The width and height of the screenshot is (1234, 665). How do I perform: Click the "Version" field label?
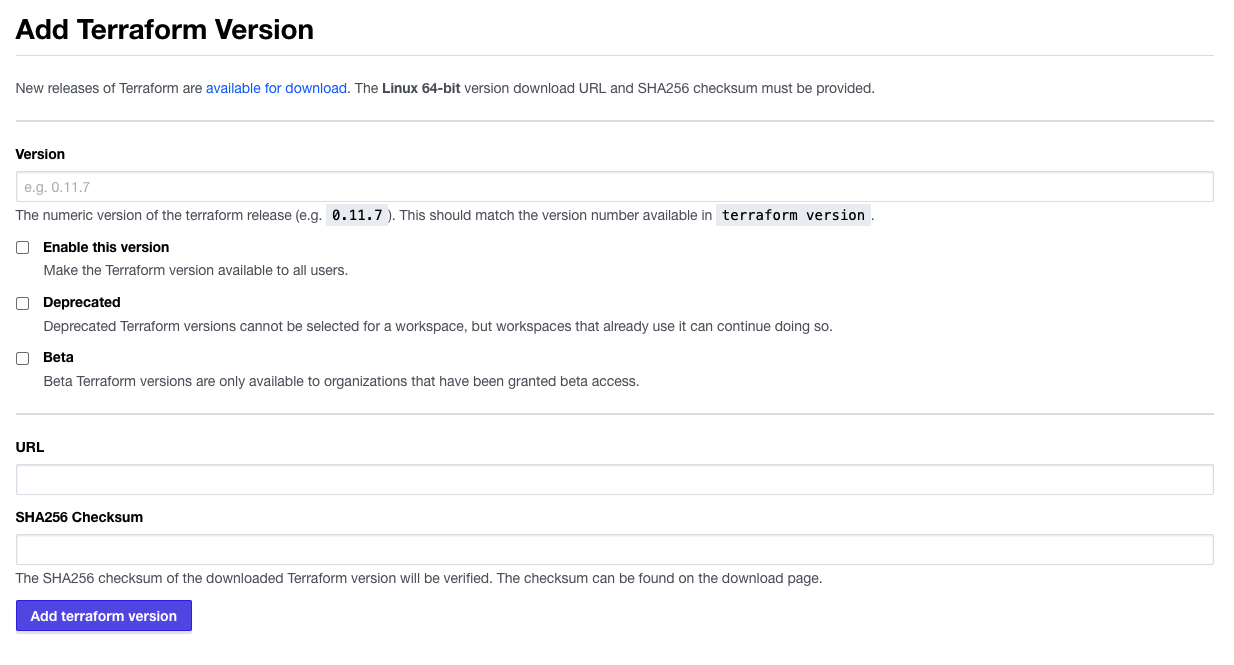click(40, 154)
